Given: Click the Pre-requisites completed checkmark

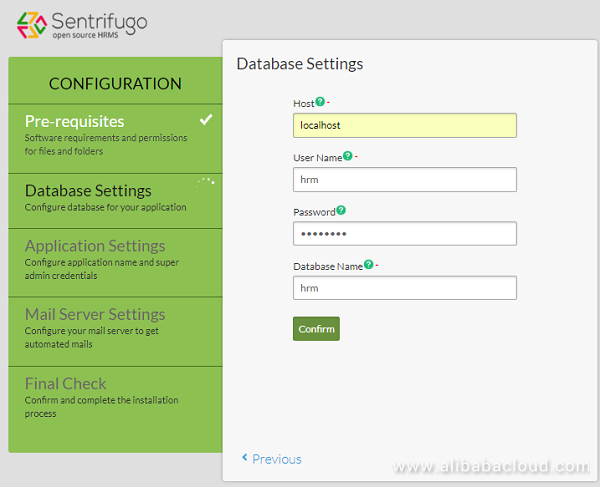Looking at the screenshot, I should click(205, 120).
